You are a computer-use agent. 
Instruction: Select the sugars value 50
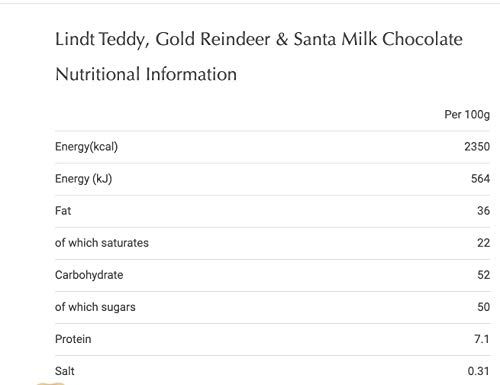coord(483,307)
